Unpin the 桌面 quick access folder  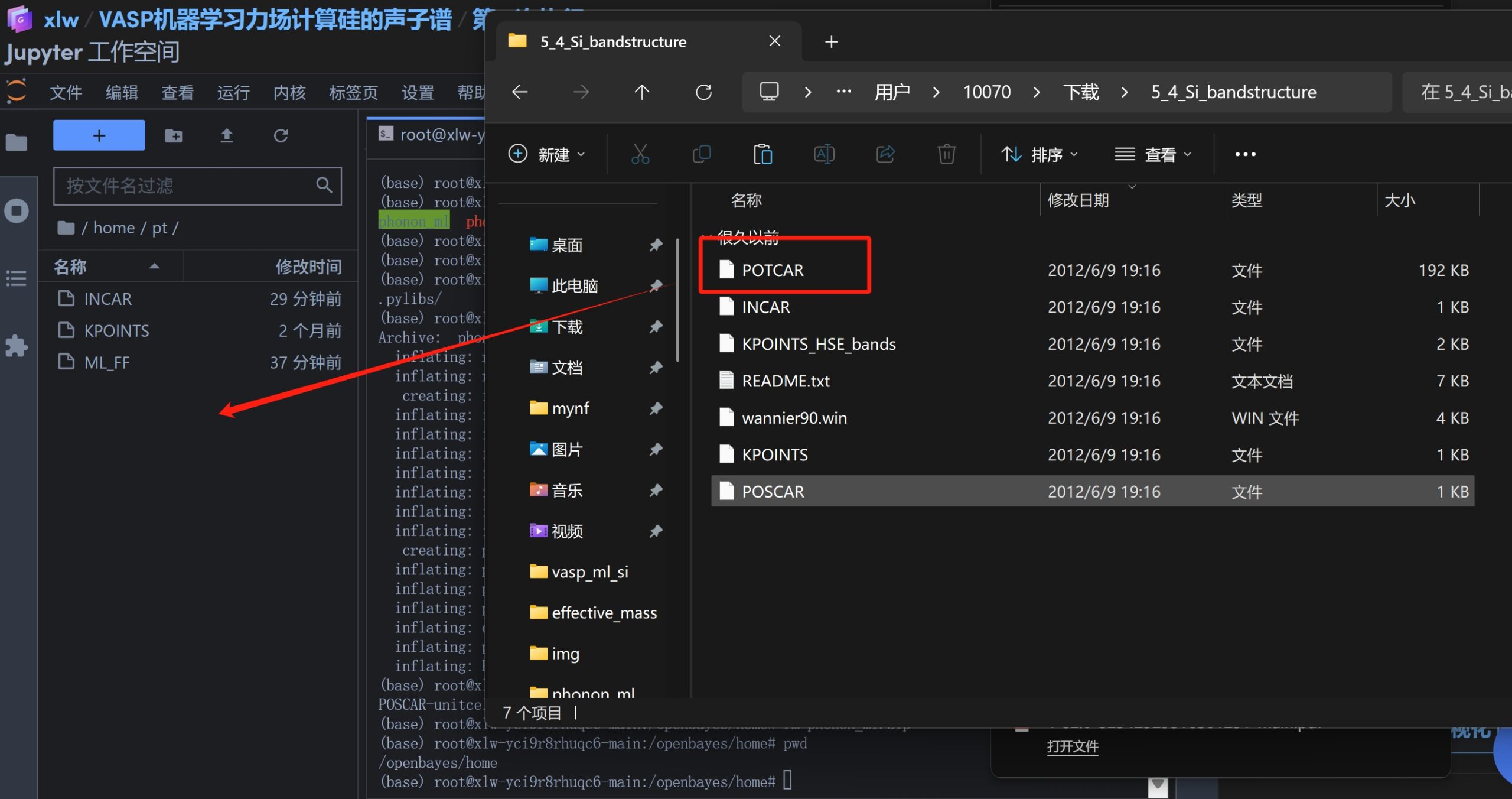point(656,245)
